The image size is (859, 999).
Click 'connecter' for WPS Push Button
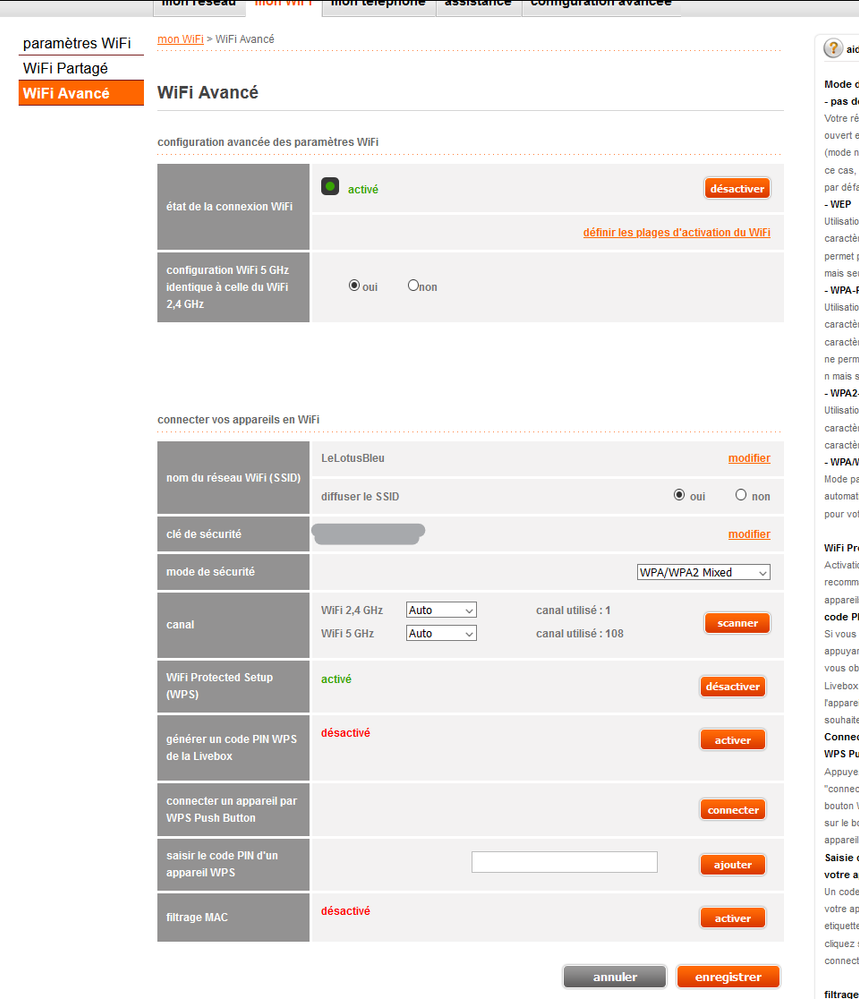[x=733, y=810]
